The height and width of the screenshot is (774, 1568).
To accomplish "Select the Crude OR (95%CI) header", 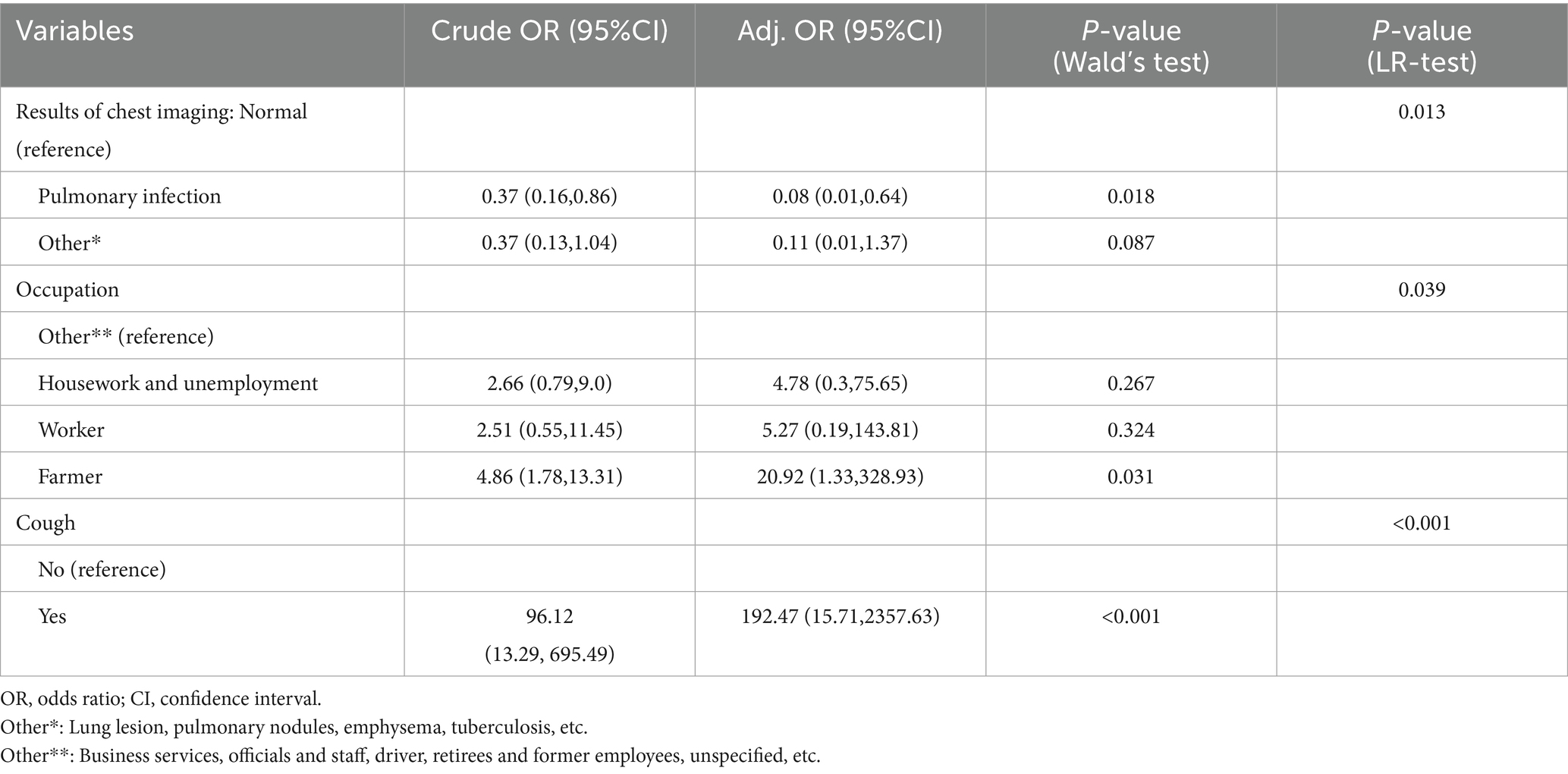I will pos(549,30).
